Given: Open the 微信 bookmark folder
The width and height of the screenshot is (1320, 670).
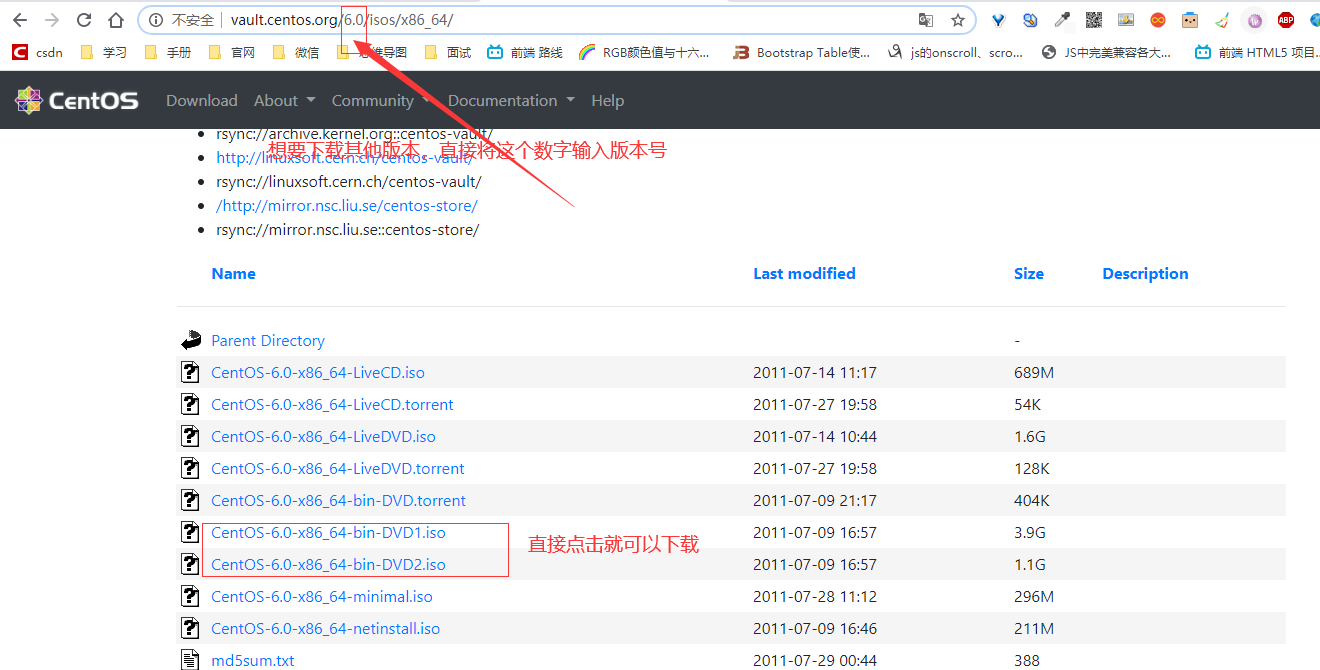Looking at the screenshot, I should click(295, 52).
